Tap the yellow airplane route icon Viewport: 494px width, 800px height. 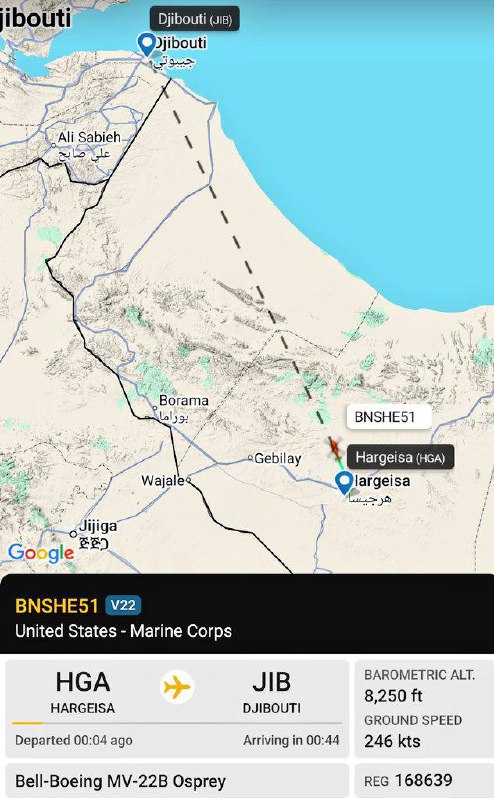click(x=177, y=687)
